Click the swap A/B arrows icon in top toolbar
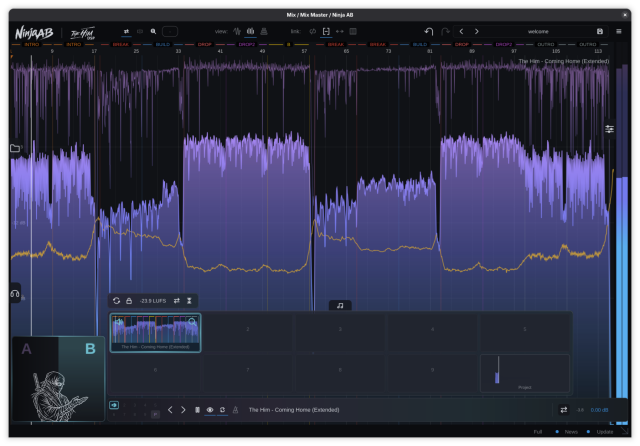Viewport: 640px width, 446px height. pos(127,31)
